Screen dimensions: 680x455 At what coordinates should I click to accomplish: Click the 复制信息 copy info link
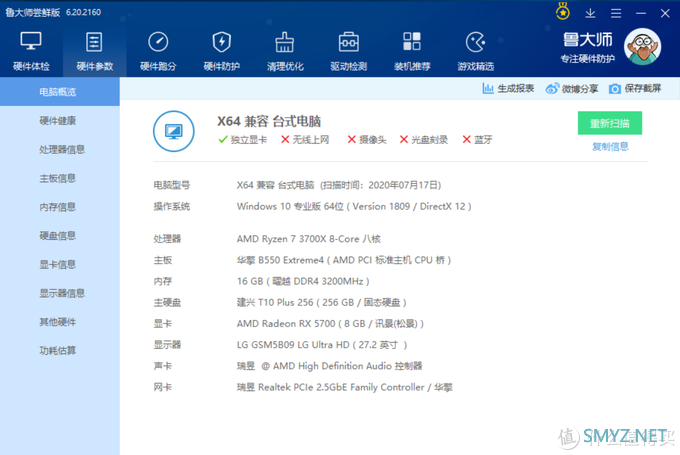point(610,147)
